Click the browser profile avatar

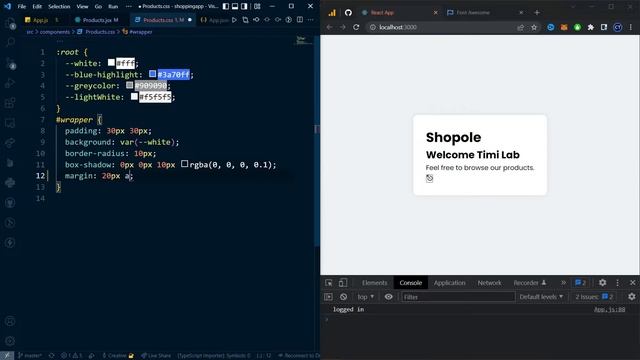[618, 27]
